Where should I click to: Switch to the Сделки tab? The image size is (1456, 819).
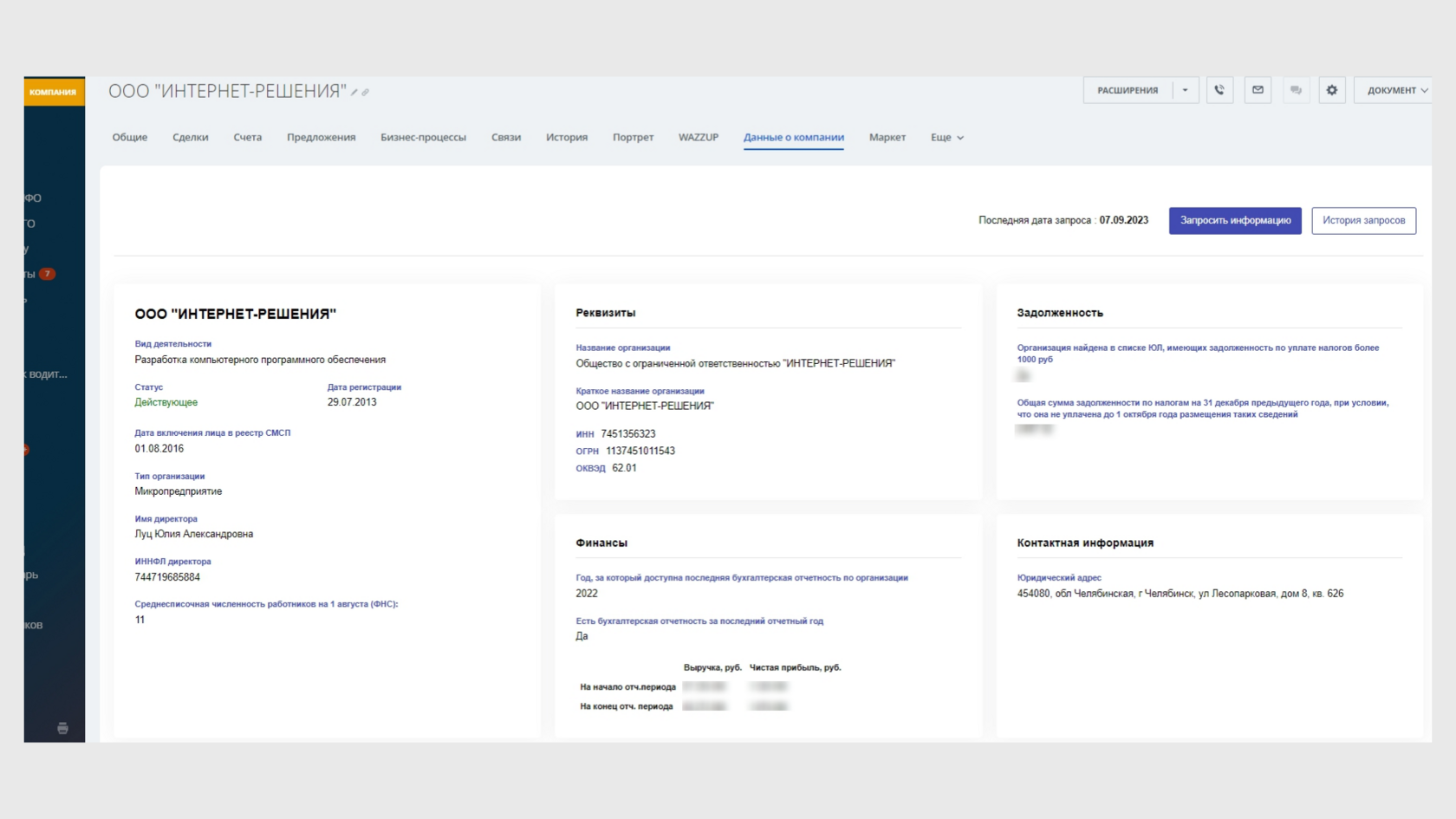click(191, 138)
